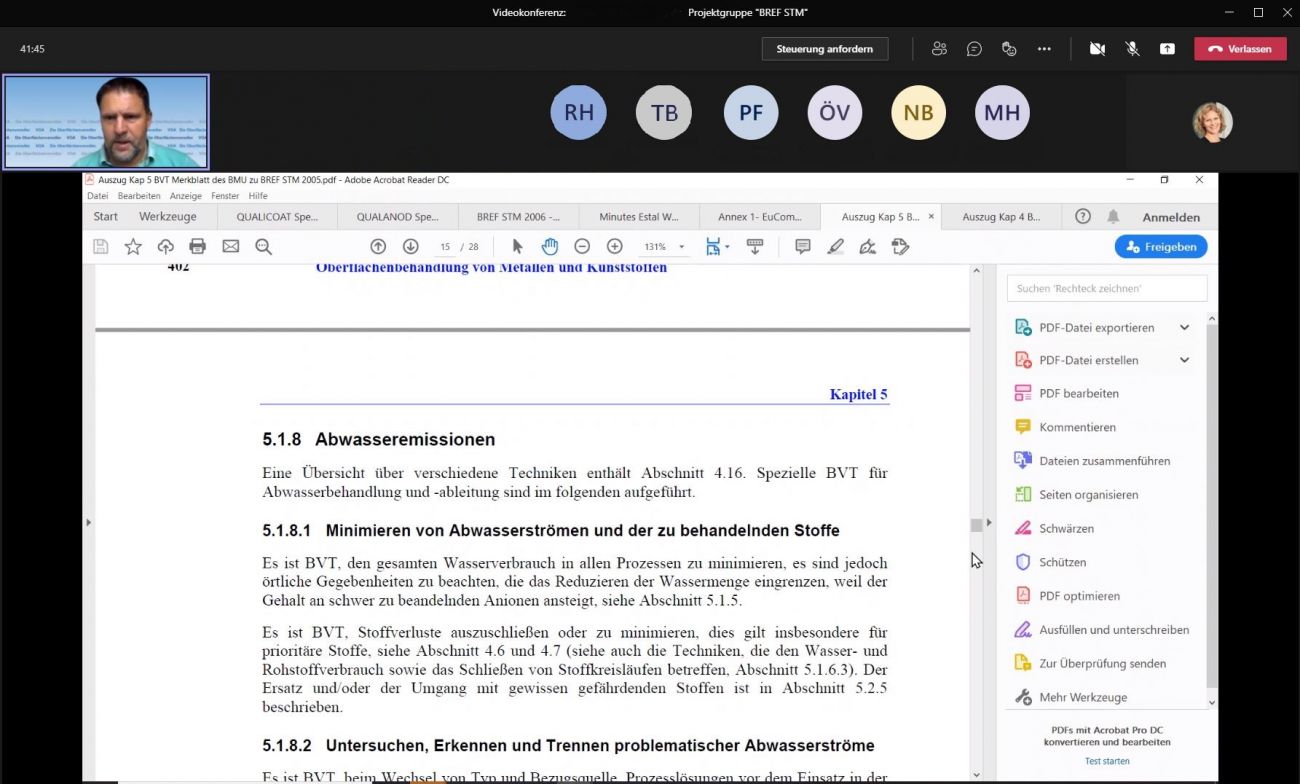Viewport: 1300px width, 784px height.
Task: Click the stamp tool icon in toolbar
Action: click(901, 246)
